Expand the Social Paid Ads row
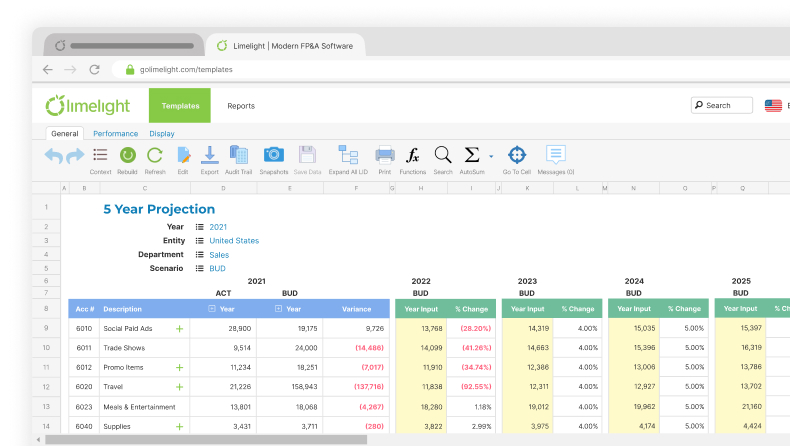The image size is (790, 446). click(x=179, y=329)
